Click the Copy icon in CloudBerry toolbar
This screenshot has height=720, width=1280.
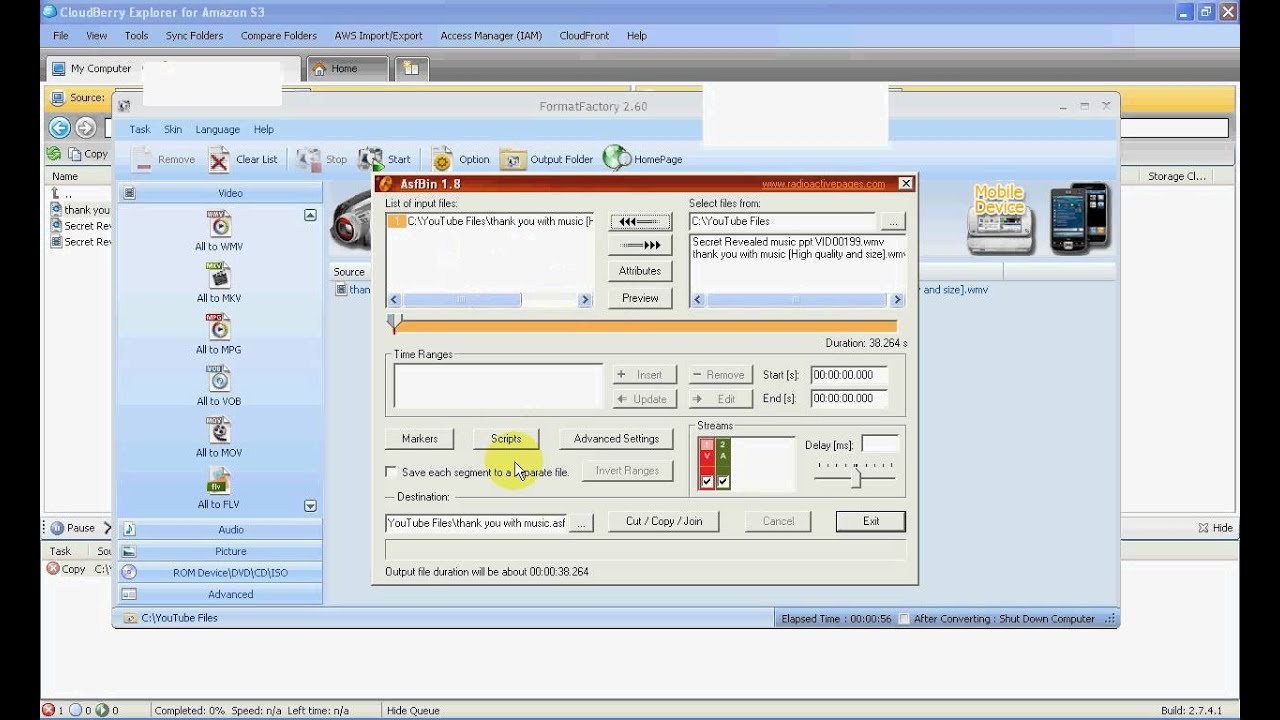tap(75, 154)
